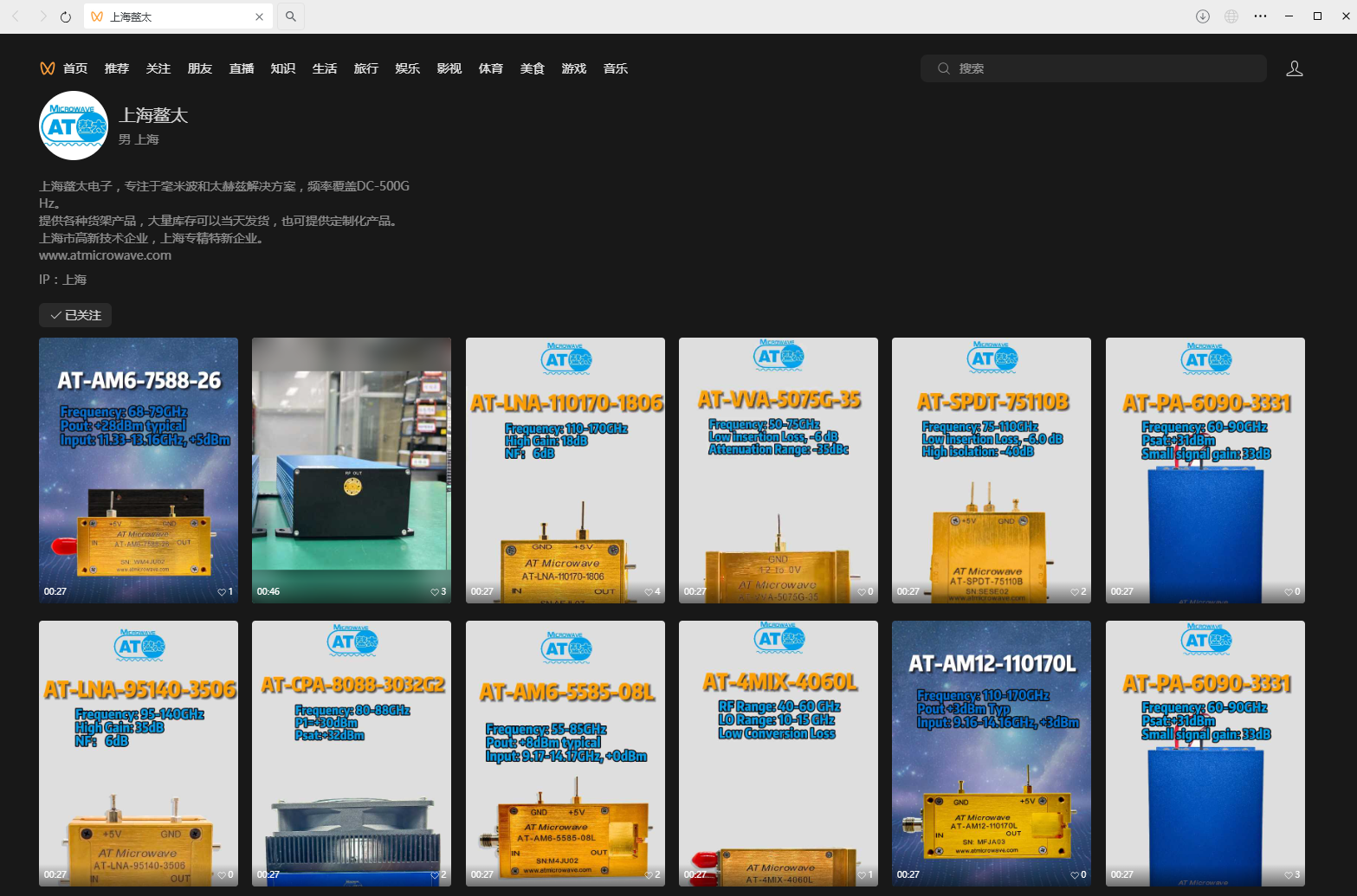Click the www.atmicrowave.com link
Viewport: 1357px width, 896px height.
tap(105, 255)
